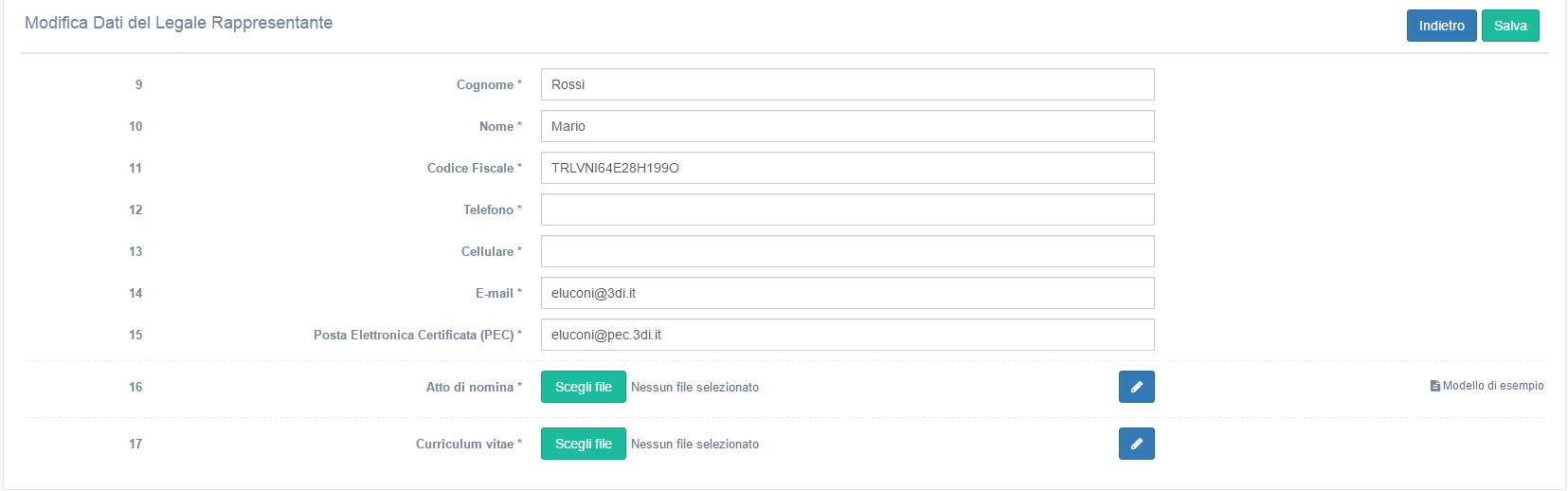Select the E-mail input field
The height and width of the screenshot is (491, 1568).
(x=847, y=293)
